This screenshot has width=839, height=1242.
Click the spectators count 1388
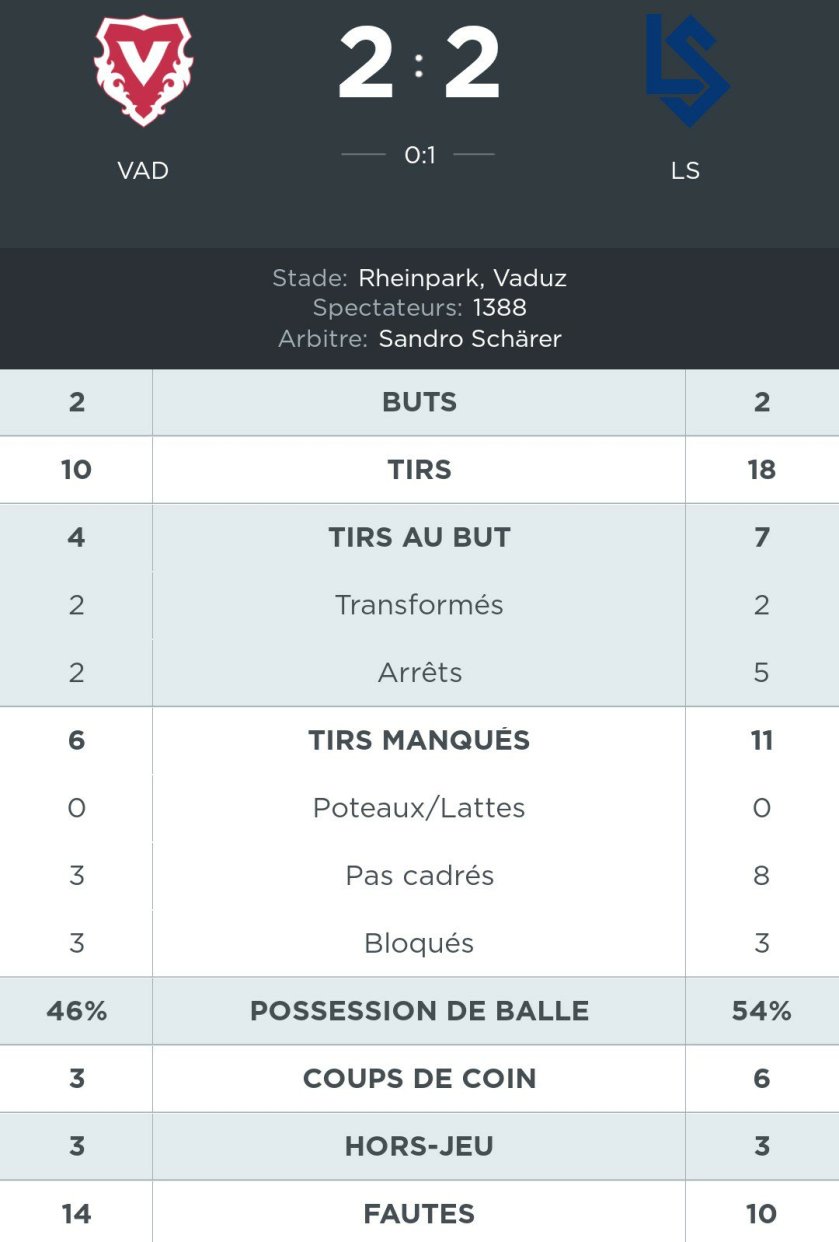point(500,308)
